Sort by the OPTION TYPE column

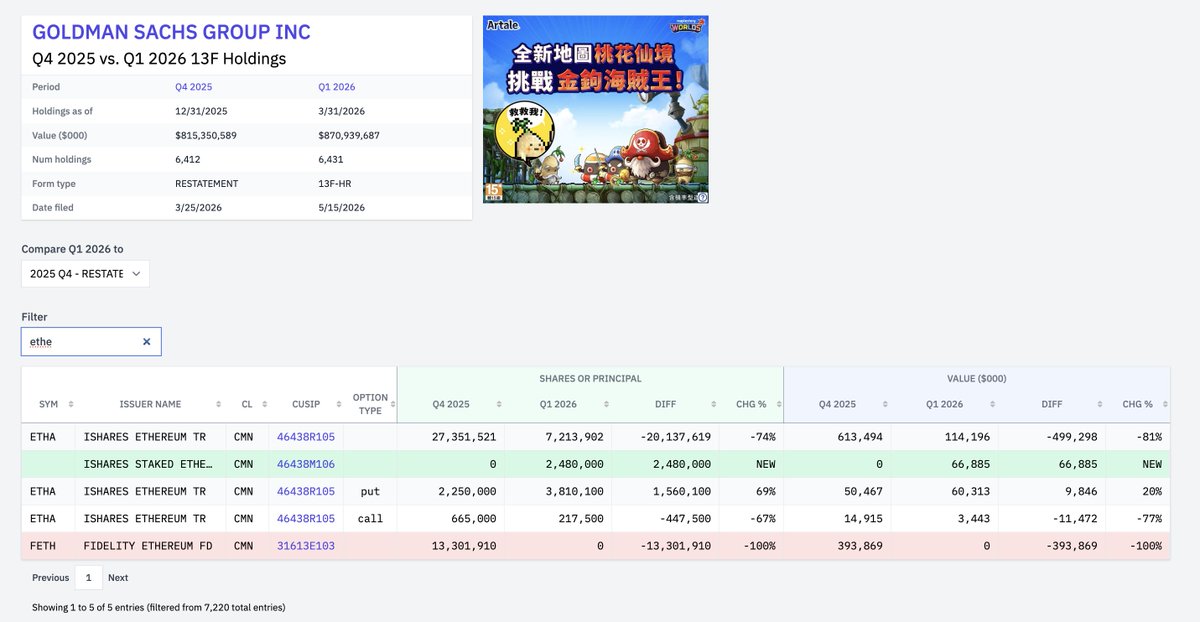pos(370,404)
